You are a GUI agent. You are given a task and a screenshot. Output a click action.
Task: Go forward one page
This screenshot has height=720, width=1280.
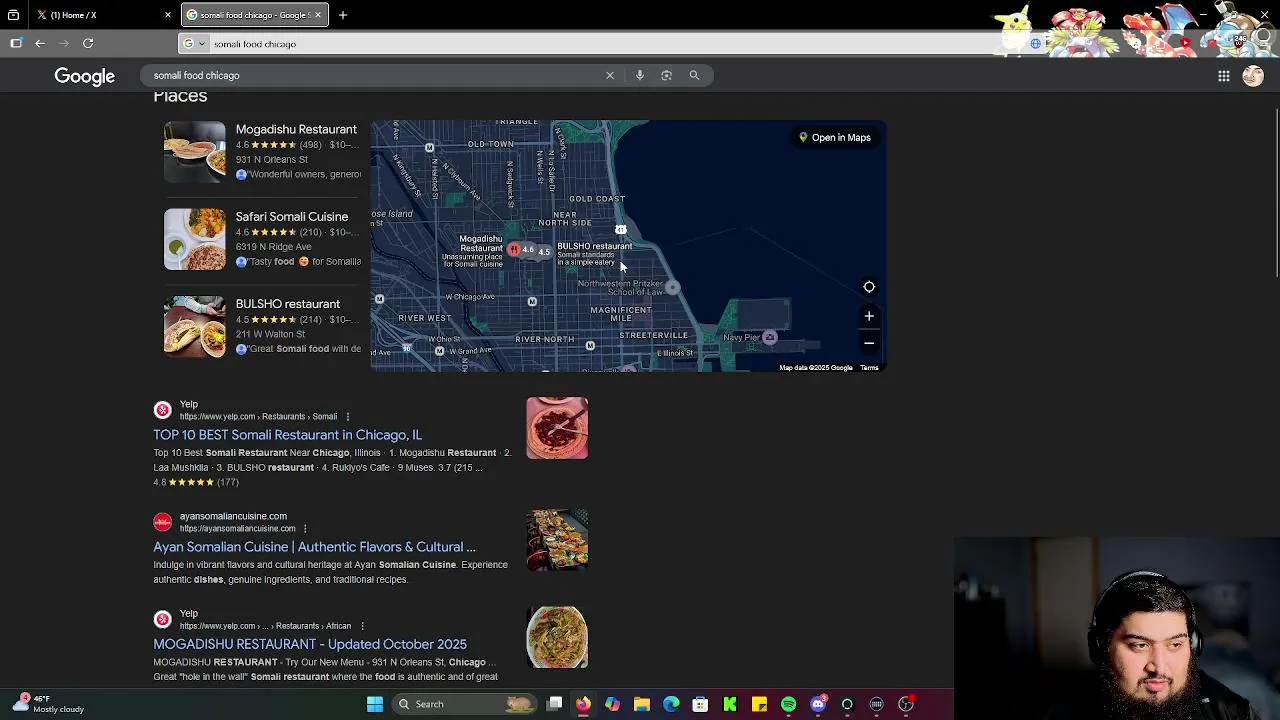pyautogui.click(x=64, y=43)
